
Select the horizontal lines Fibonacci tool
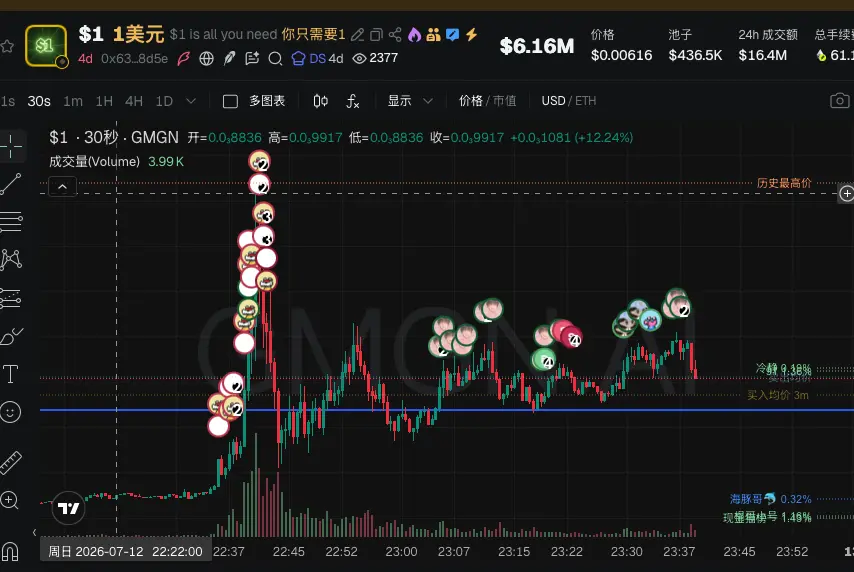[x=11, y=222]
